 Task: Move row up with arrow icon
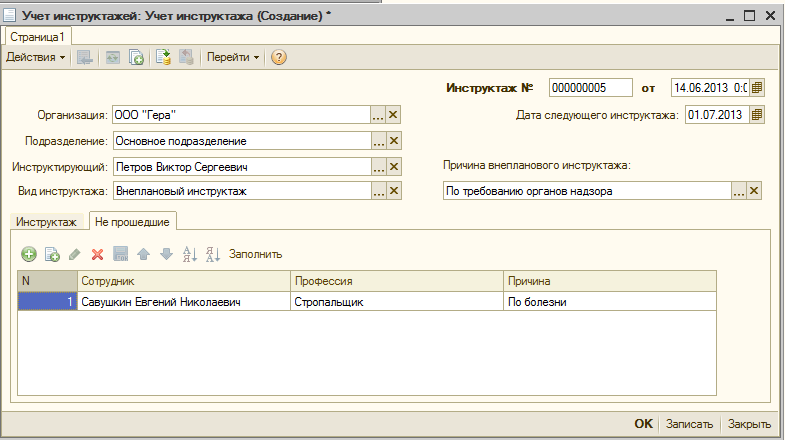pos(144,254)
